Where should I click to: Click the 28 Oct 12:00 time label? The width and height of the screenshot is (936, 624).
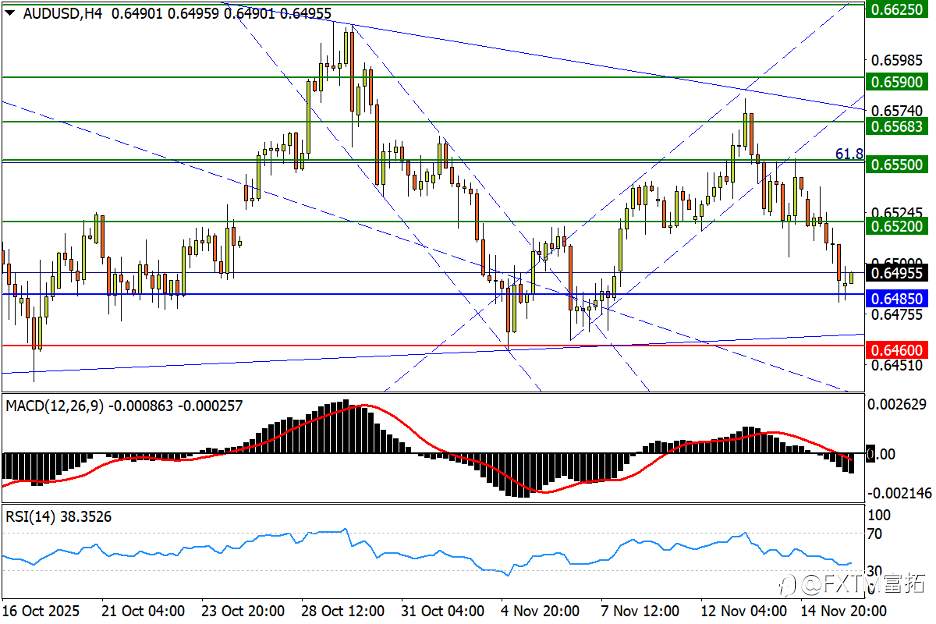pyautogui.click(x=343, y=611)
